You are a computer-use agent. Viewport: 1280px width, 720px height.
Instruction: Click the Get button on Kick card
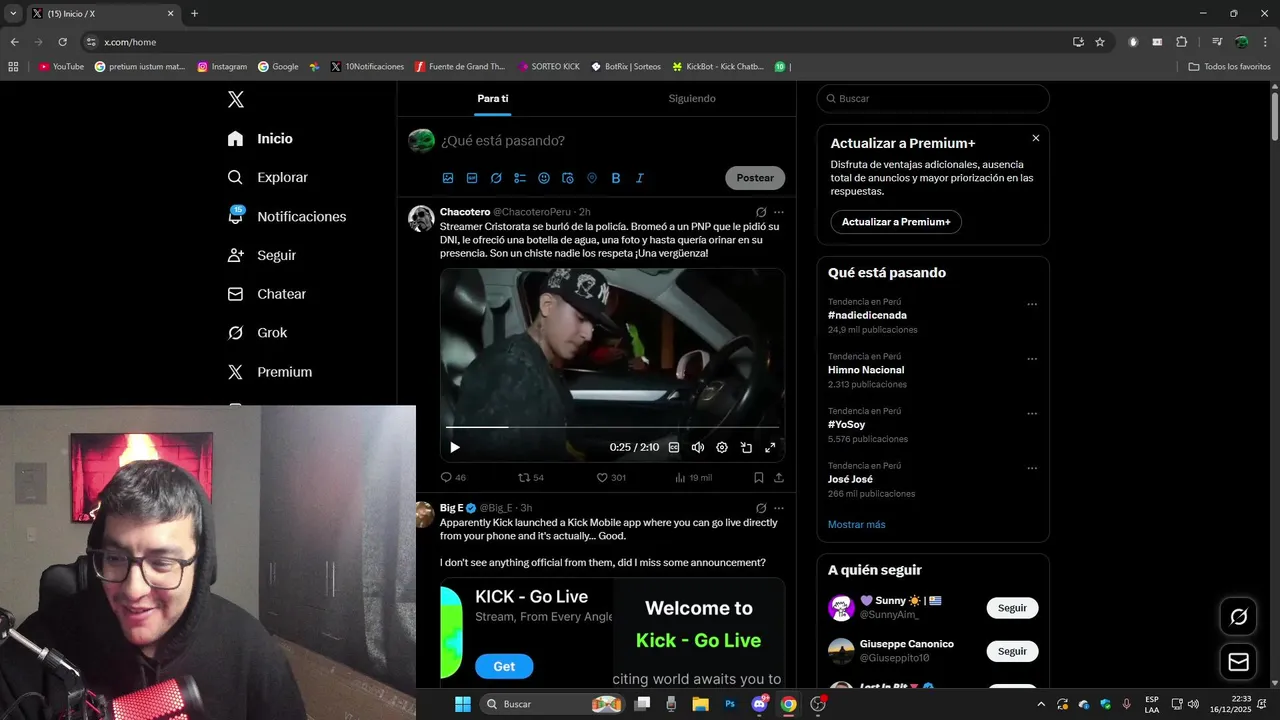coord(504,666)
